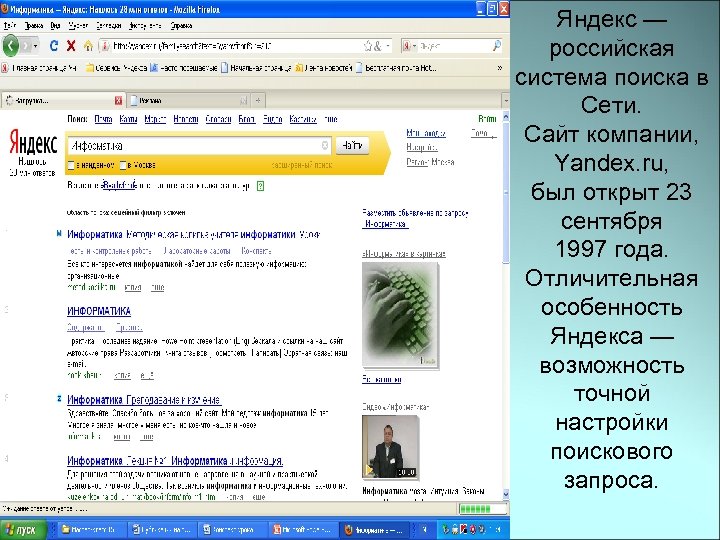Open the Сервисы Яндекса bookmarks folder
720x540 pixels.
pyautogui.click(x=117, y=68)
